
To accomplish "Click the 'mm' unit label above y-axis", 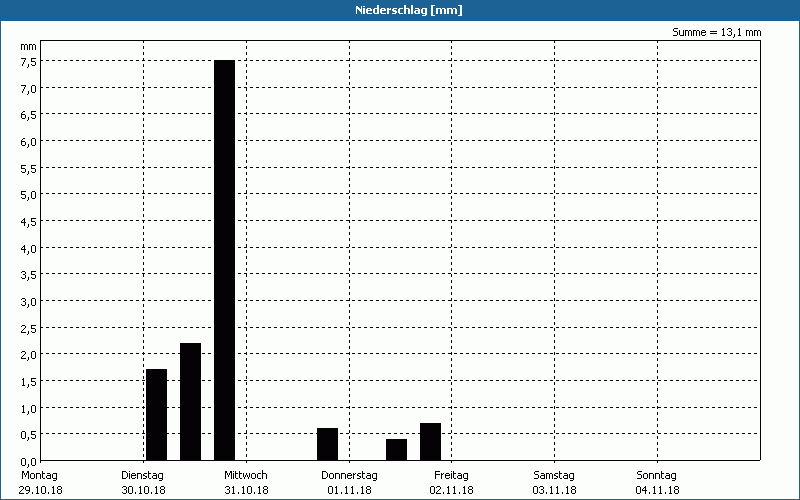I will click(x=29, y=47).
